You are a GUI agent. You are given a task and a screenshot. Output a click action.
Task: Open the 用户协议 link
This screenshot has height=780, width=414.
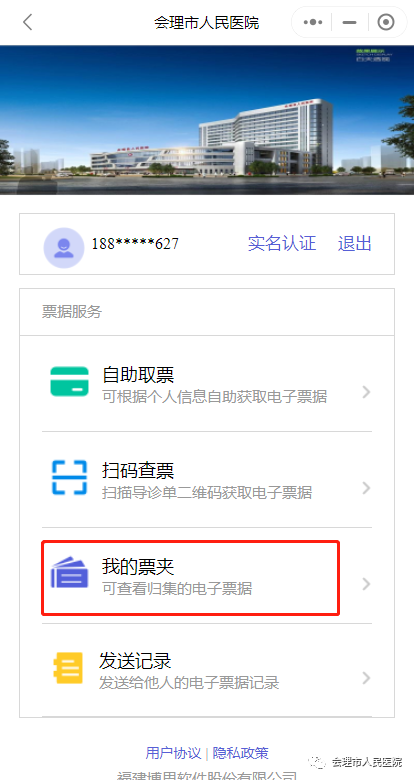(x=173, y=753)
